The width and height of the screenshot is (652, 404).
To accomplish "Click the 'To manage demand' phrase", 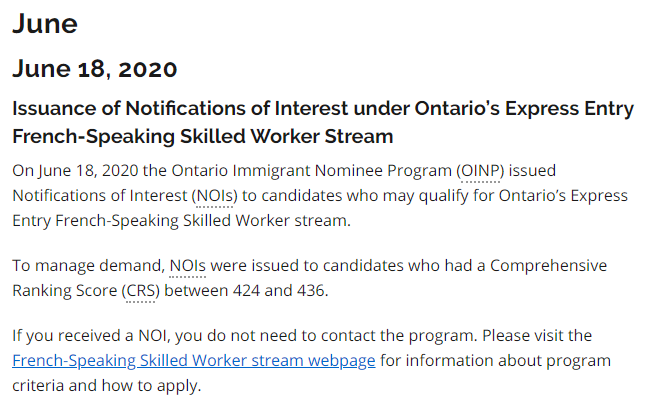I will [86, 265].
